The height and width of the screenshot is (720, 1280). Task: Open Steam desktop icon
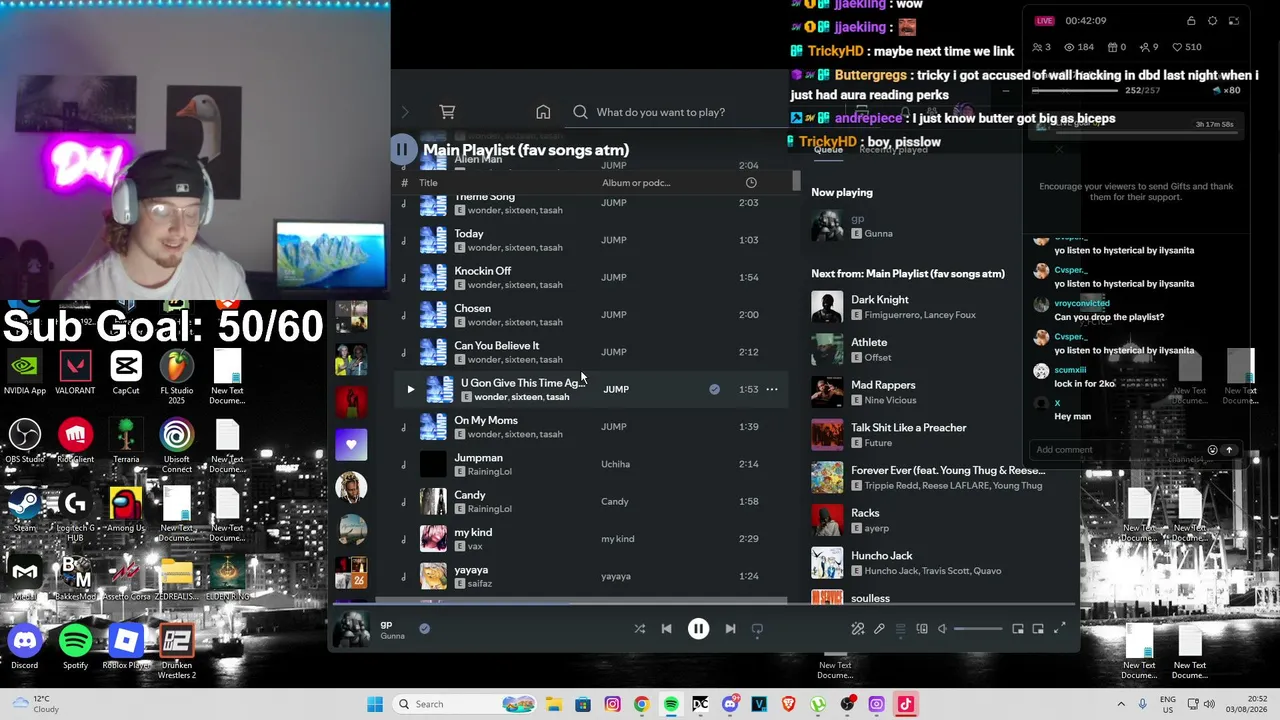25,511
